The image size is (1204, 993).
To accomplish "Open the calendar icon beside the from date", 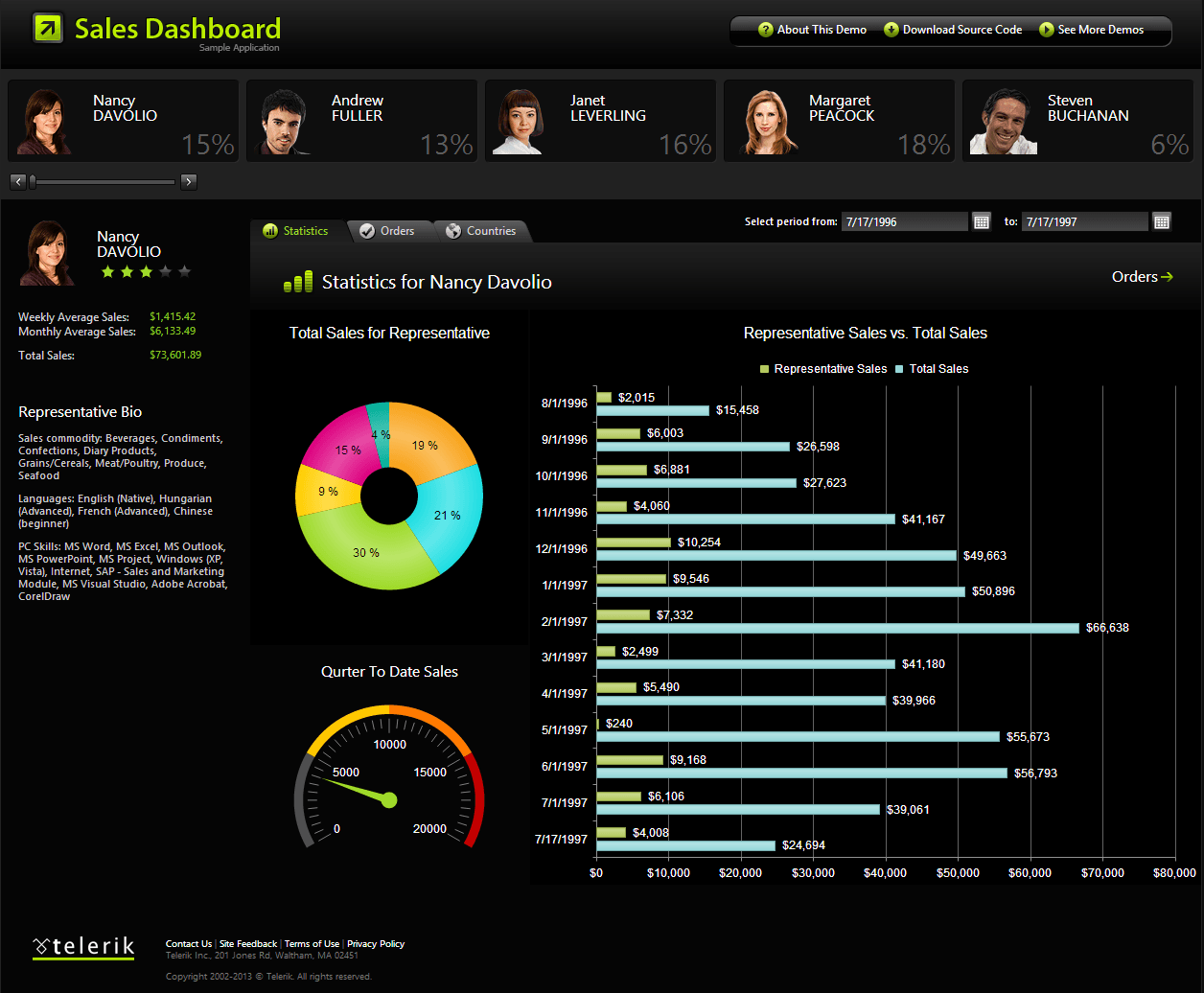I will click(981, 220).
